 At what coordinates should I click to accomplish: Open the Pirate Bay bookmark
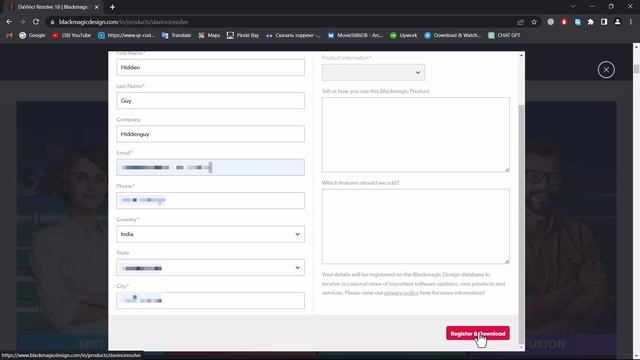coord(243,36)
